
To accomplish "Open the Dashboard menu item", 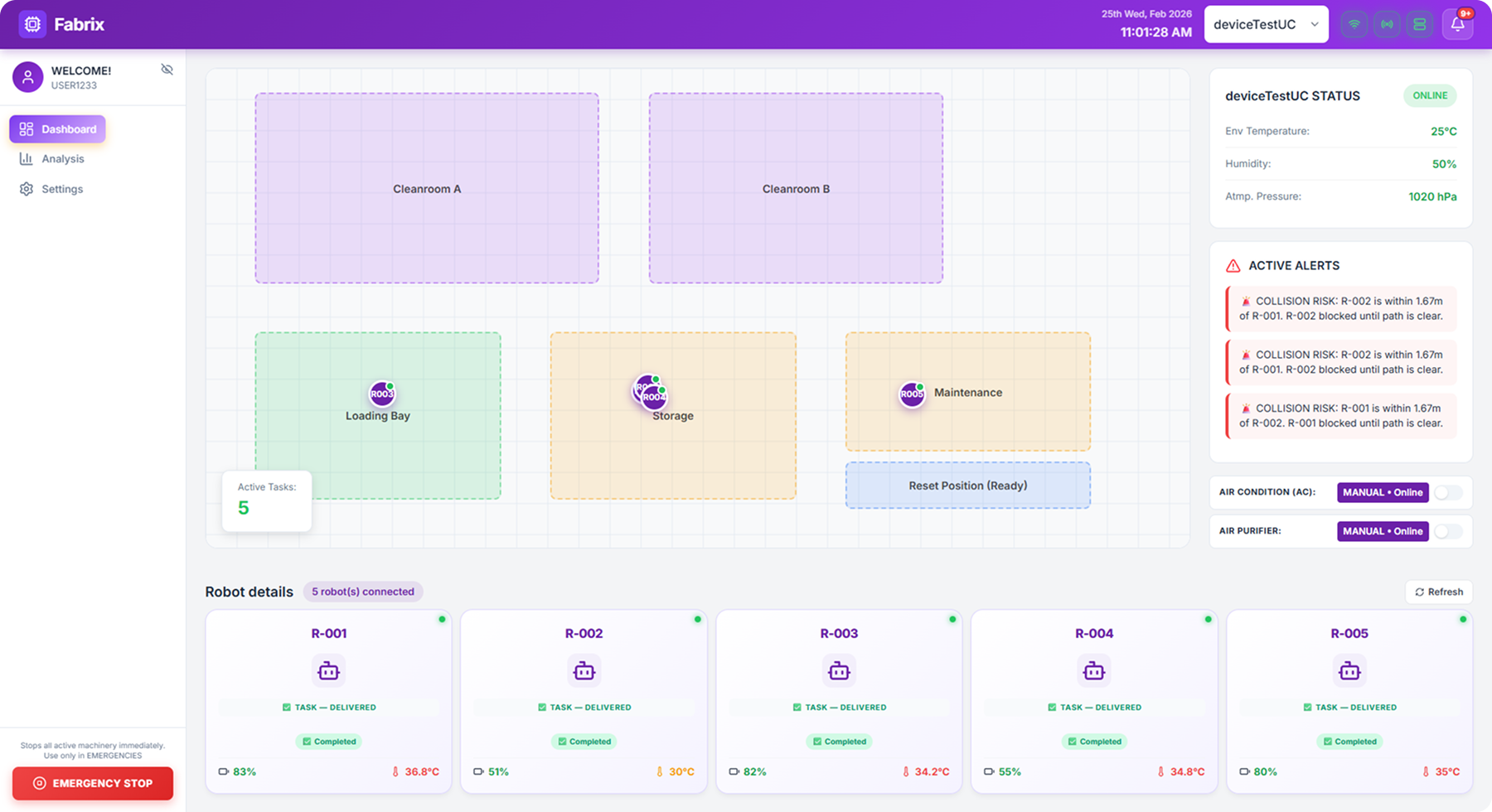I will (57, 129).
